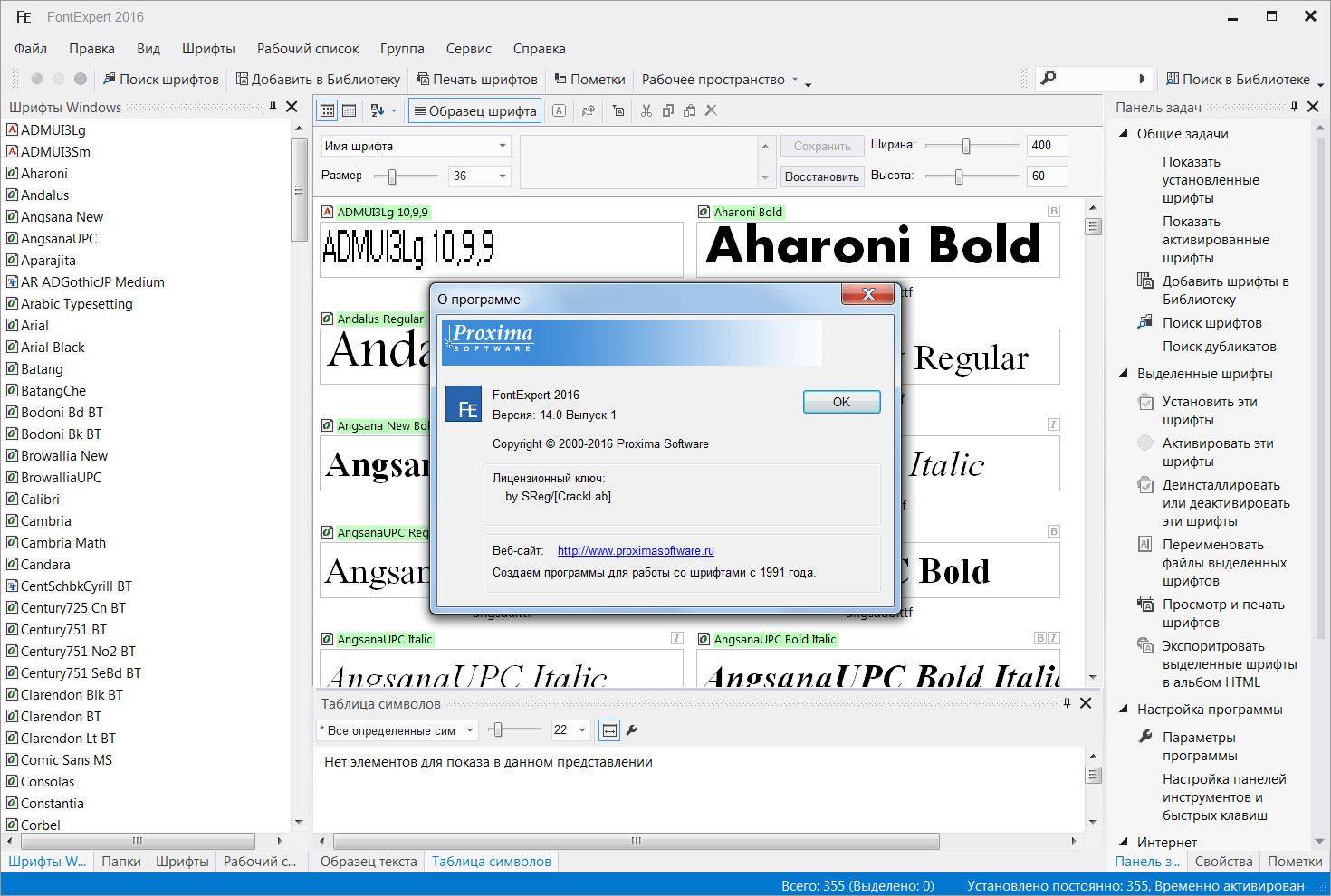This screenshot has height=896, width=1331.
Task: Open the Правка menu
Action: coord(91,48)
